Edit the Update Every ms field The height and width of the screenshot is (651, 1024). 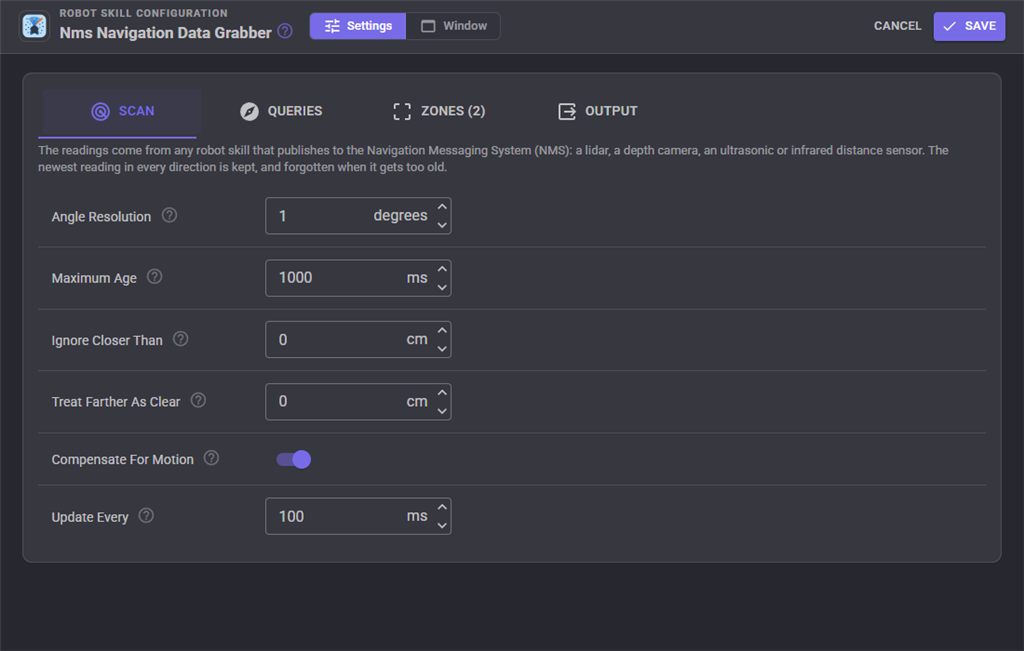(358, 516)
